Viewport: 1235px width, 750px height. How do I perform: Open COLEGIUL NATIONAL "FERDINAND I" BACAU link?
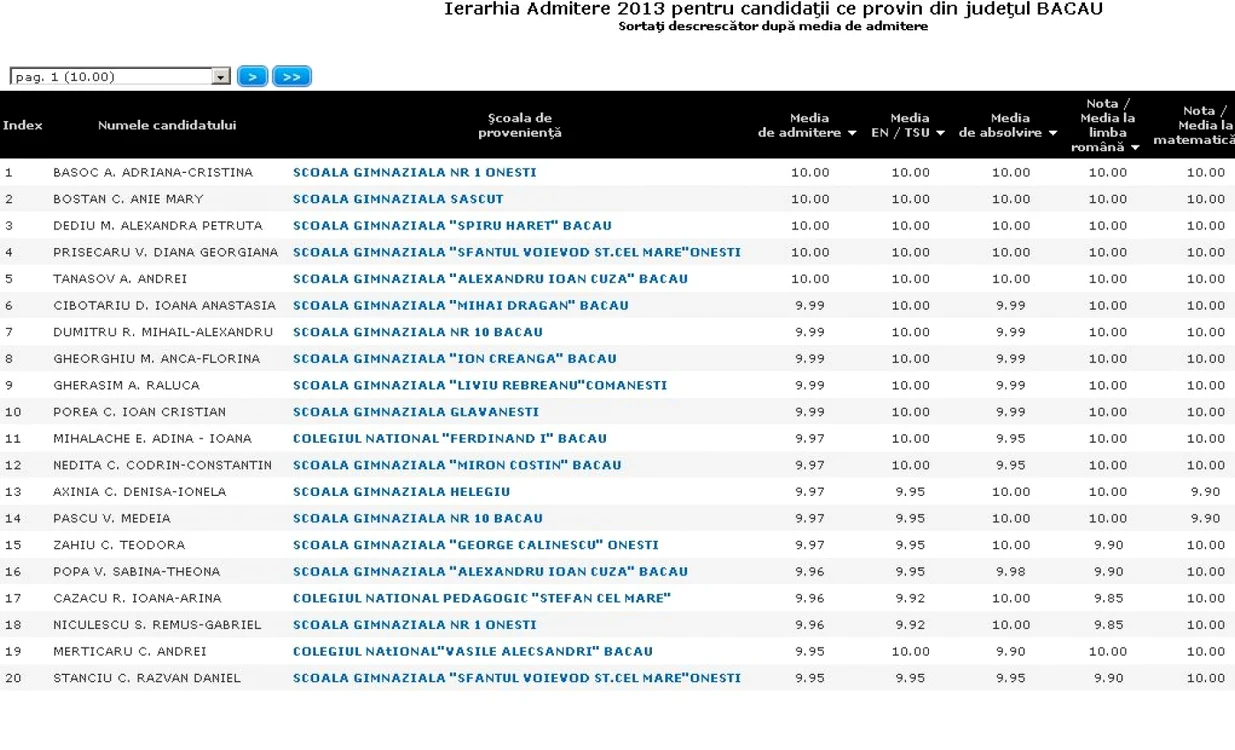tap(450, 438)
